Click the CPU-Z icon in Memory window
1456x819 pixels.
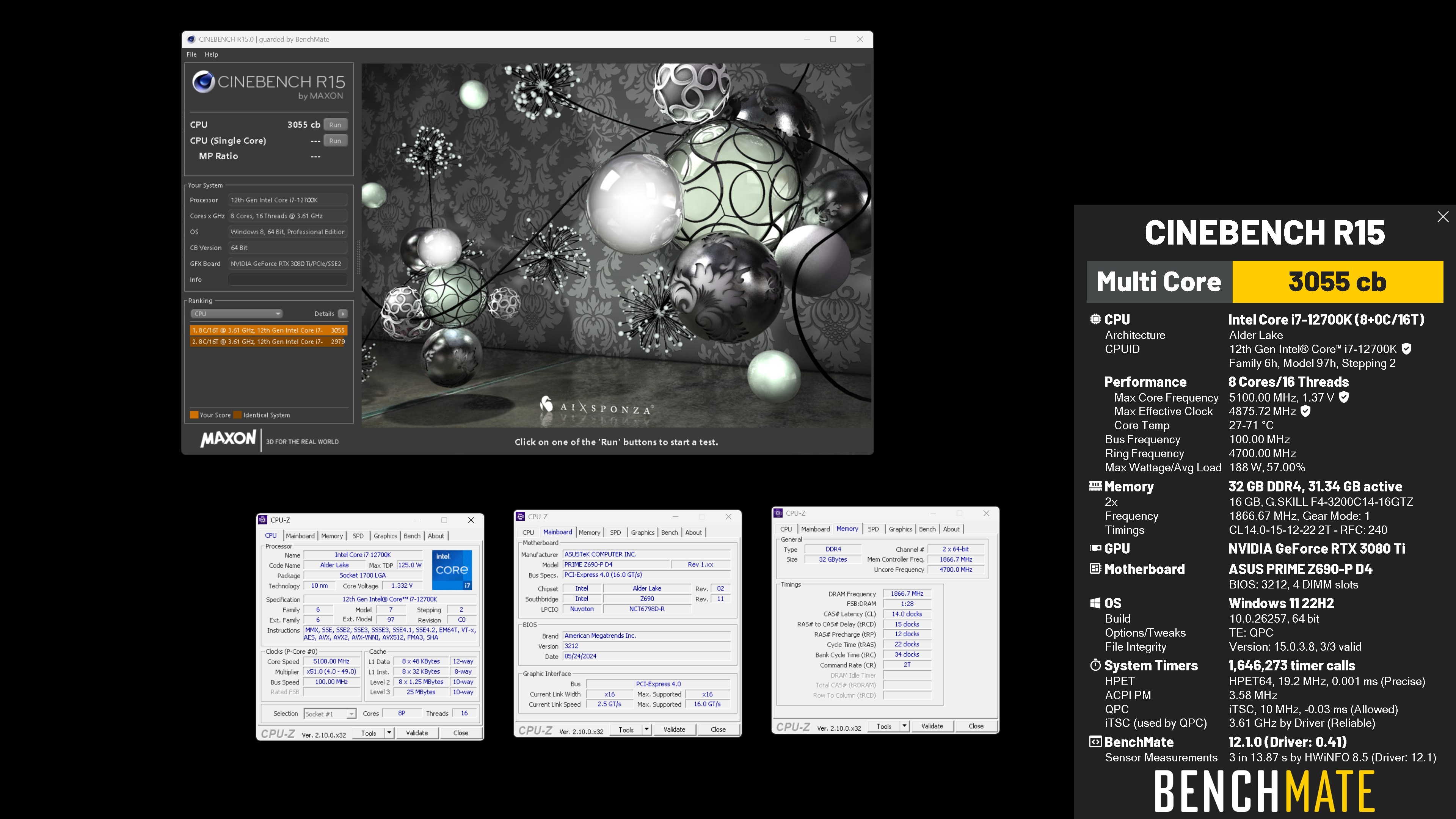coord(778,513)
